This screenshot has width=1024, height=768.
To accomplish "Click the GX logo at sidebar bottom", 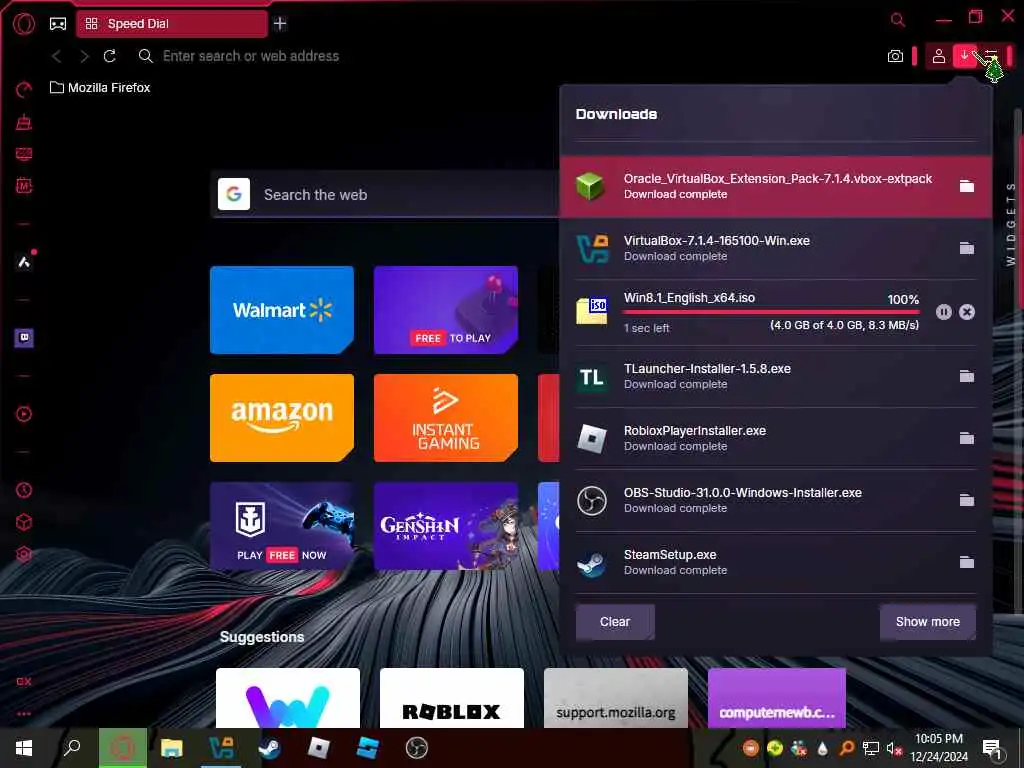I will point(24,681).
